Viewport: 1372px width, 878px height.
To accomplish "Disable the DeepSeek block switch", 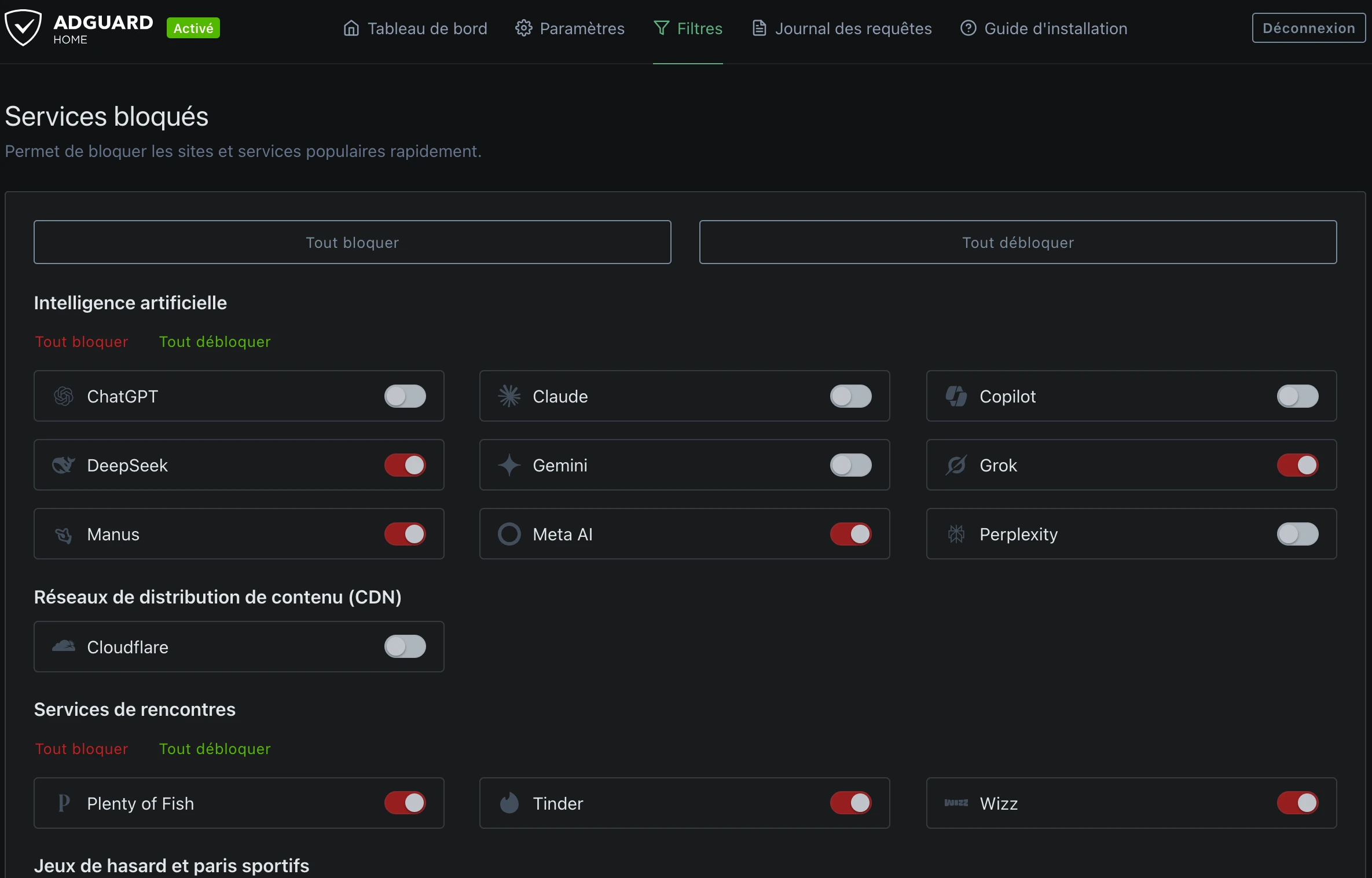I will tap(405, 465).
